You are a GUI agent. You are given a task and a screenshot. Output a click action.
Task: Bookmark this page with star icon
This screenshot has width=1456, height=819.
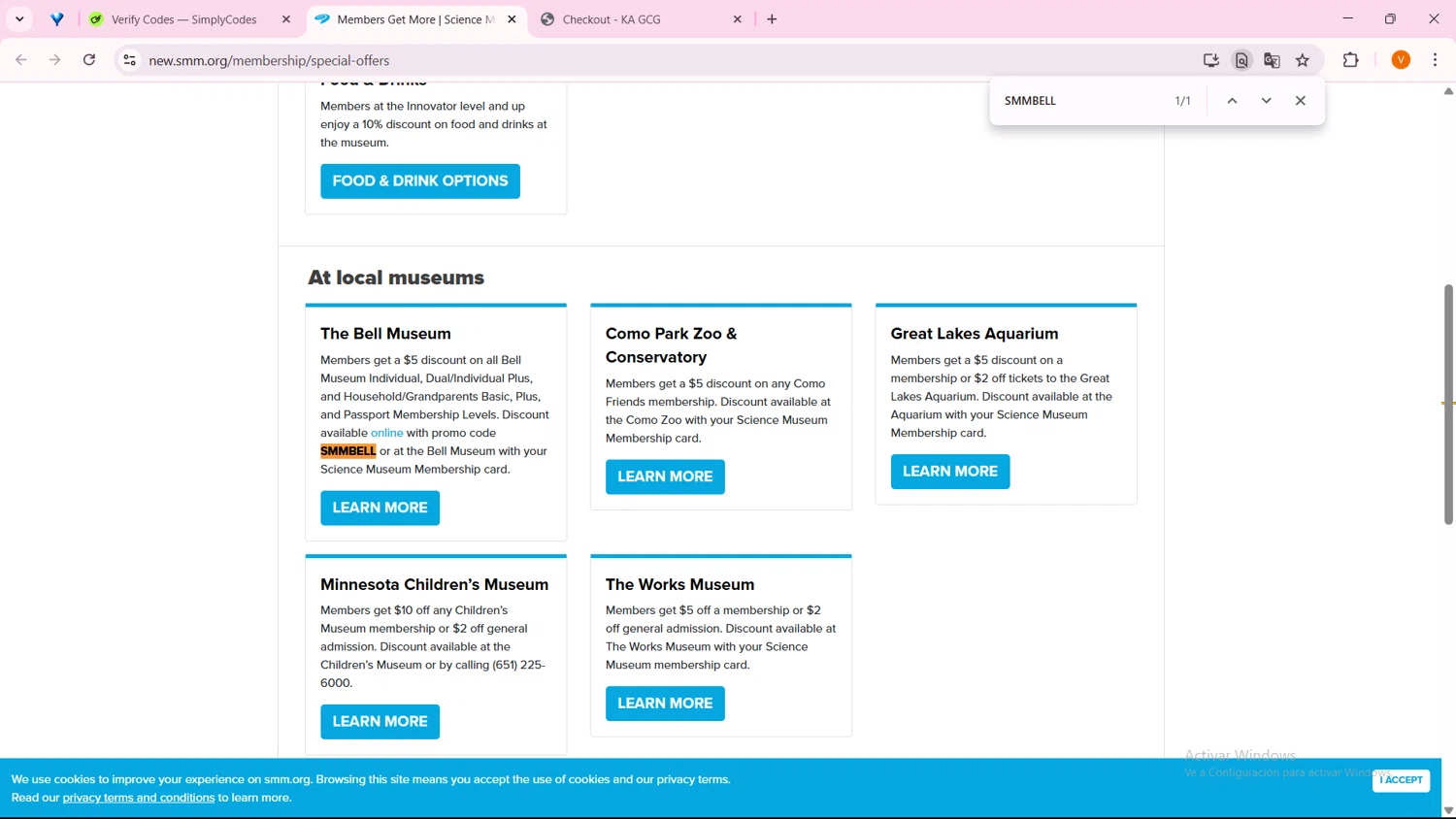[1303, 60]
